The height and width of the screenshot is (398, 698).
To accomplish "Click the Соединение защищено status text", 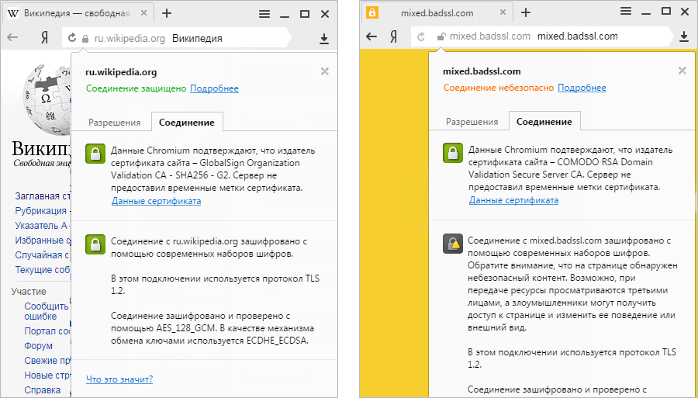I will pos(136,89).
